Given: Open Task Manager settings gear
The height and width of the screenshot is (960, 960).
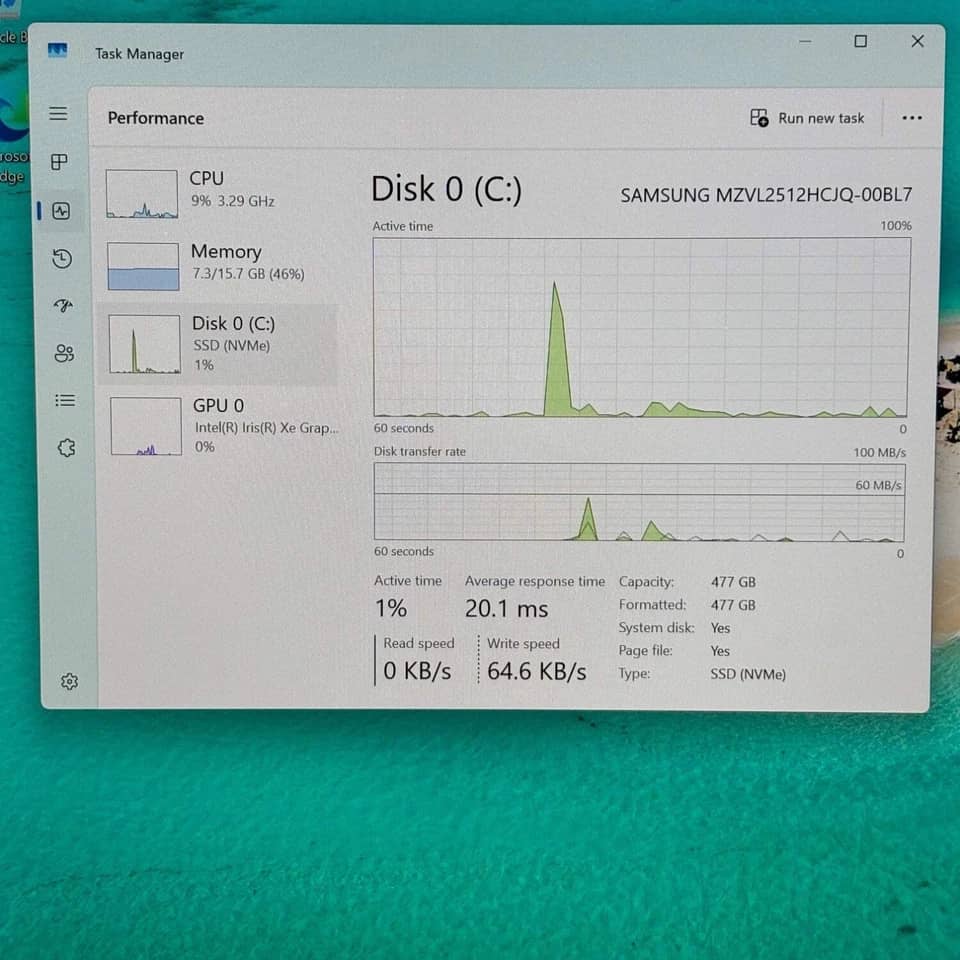Looking at the screenshot, I should pos(69,681).
